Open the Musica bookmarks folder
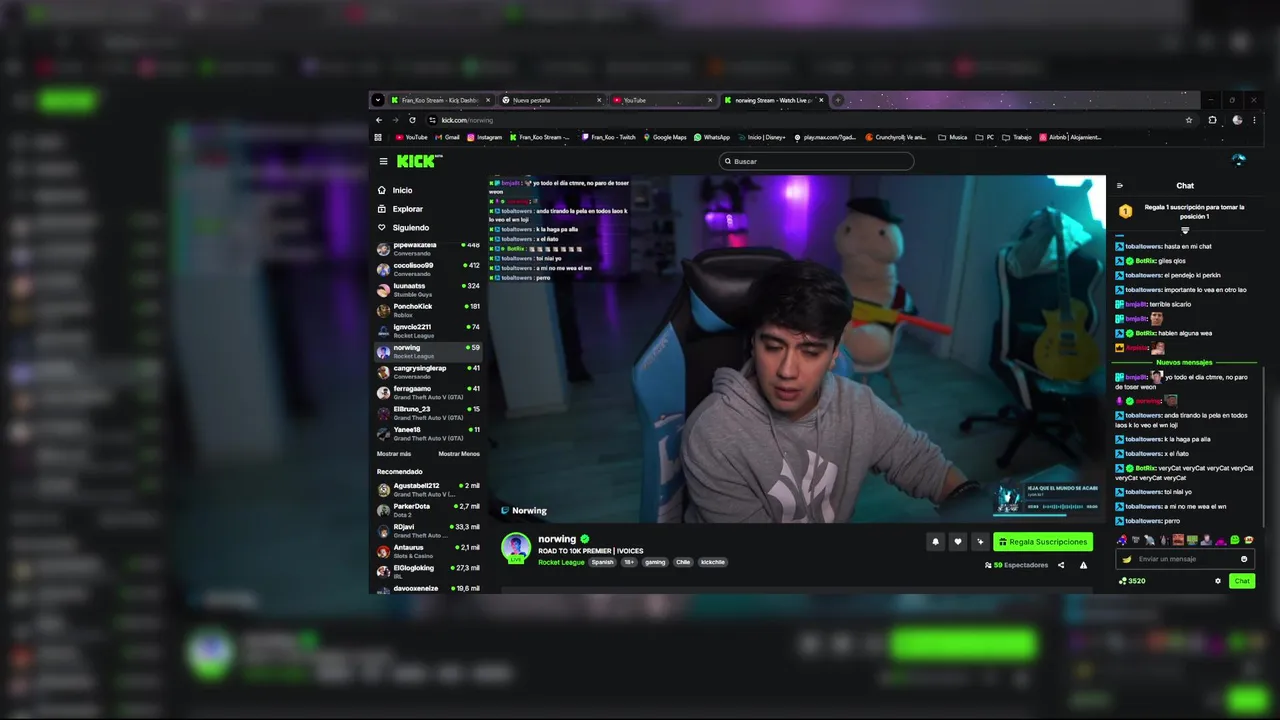This screenshot has height=720, width=1280. click(x=953, y=137)
